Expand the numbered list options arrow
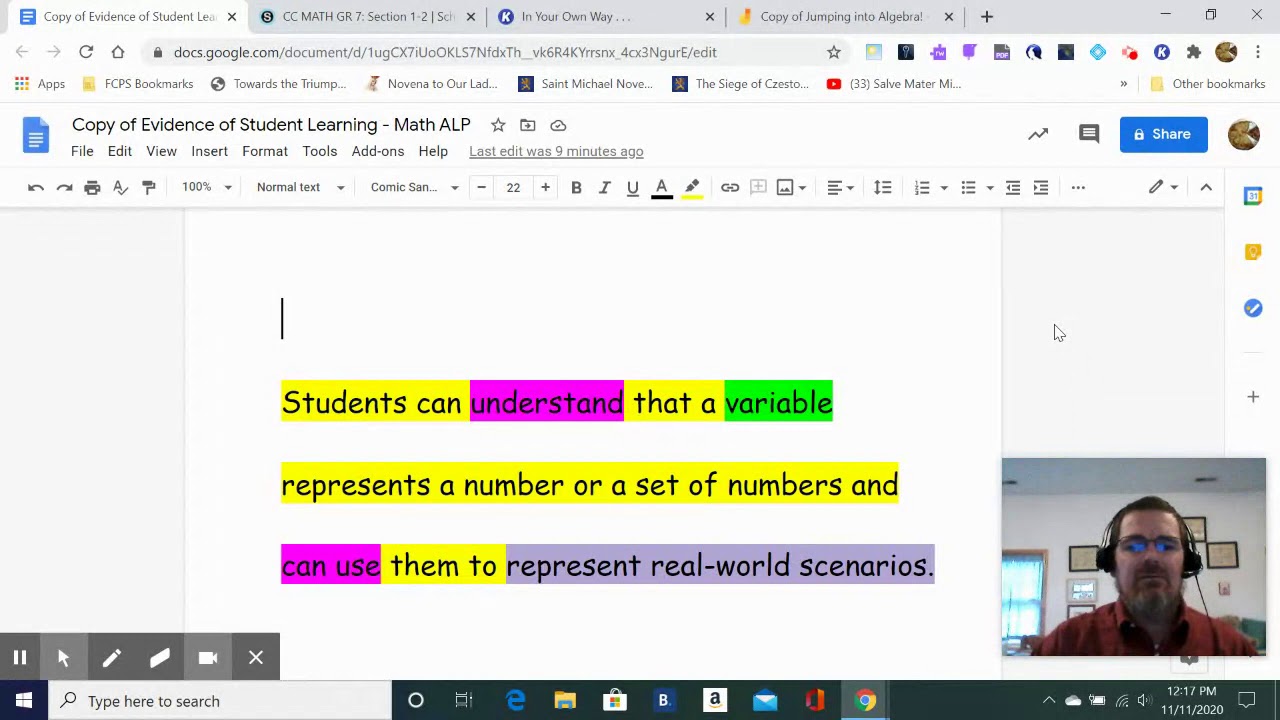 tap(943, 187)
